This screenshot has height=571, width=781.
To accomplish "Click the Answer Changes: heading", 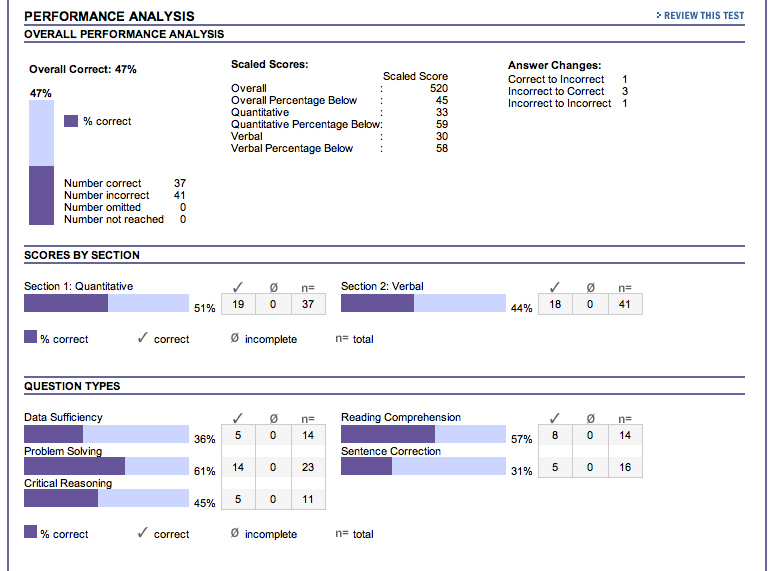I will (554, 65).
